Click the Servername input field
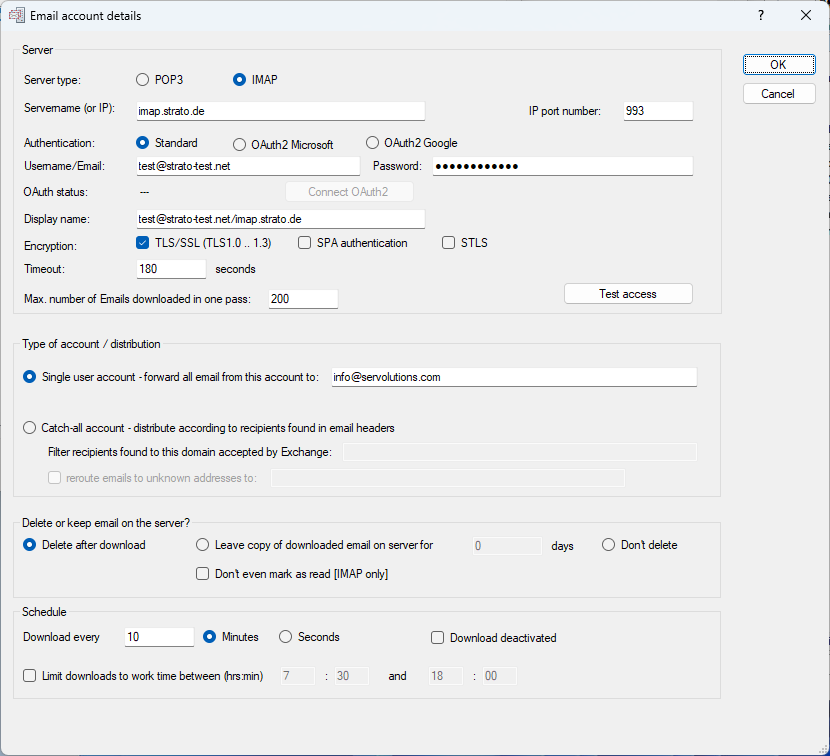The image size is (830, 756). (280, 111)
